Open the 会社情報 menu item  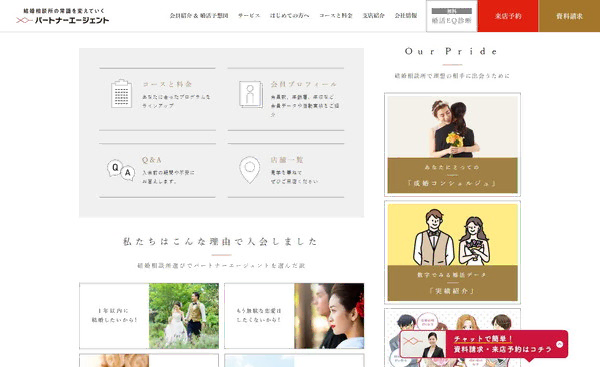[406, 16]
